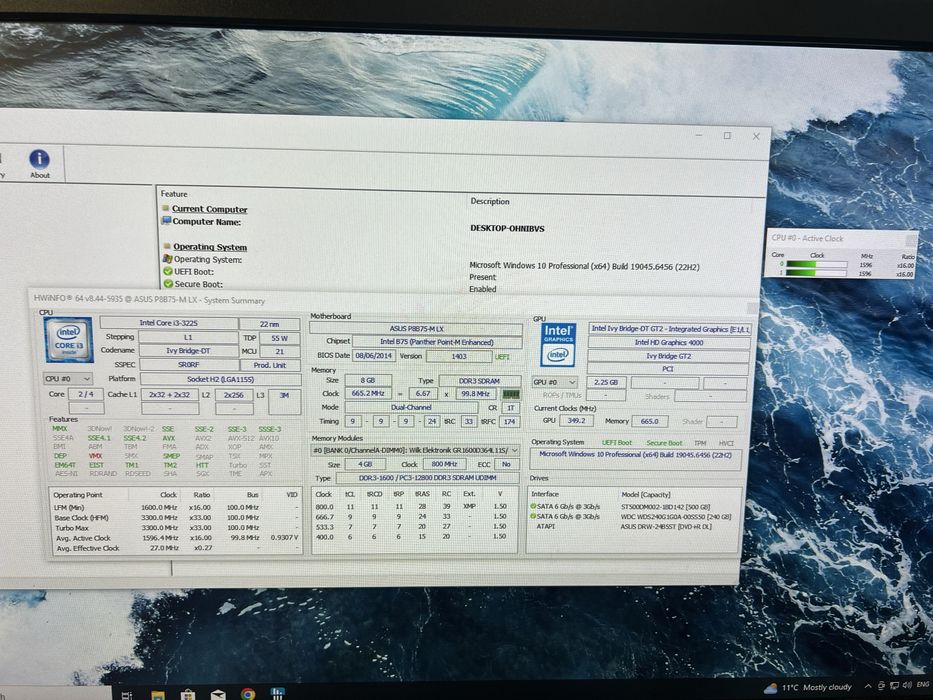
Task: Click the Intel Graphics GPU logo
Action: point(558,345)
